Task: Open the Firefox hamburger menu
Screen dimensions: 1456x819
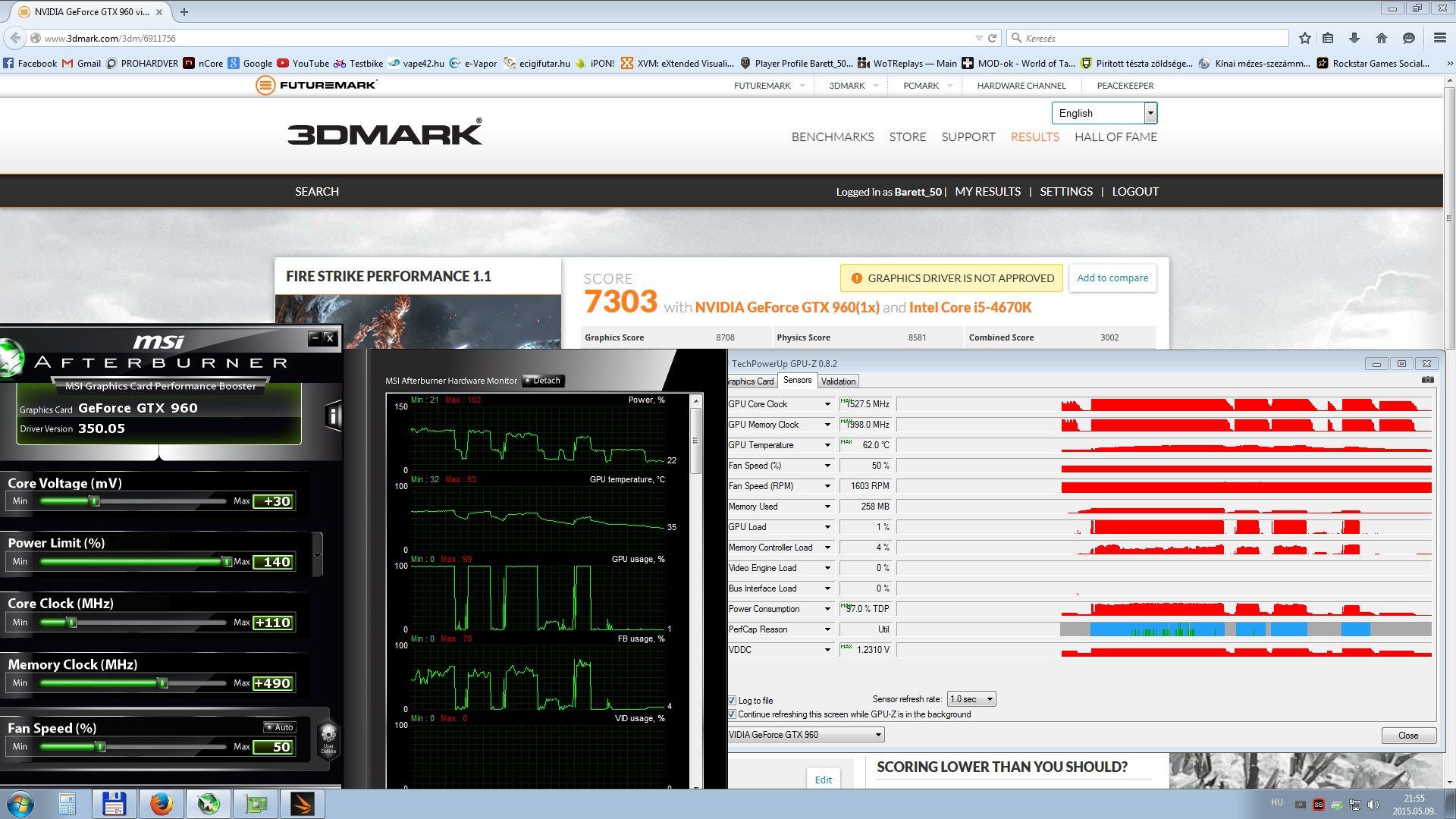Action: (1439, 38)
